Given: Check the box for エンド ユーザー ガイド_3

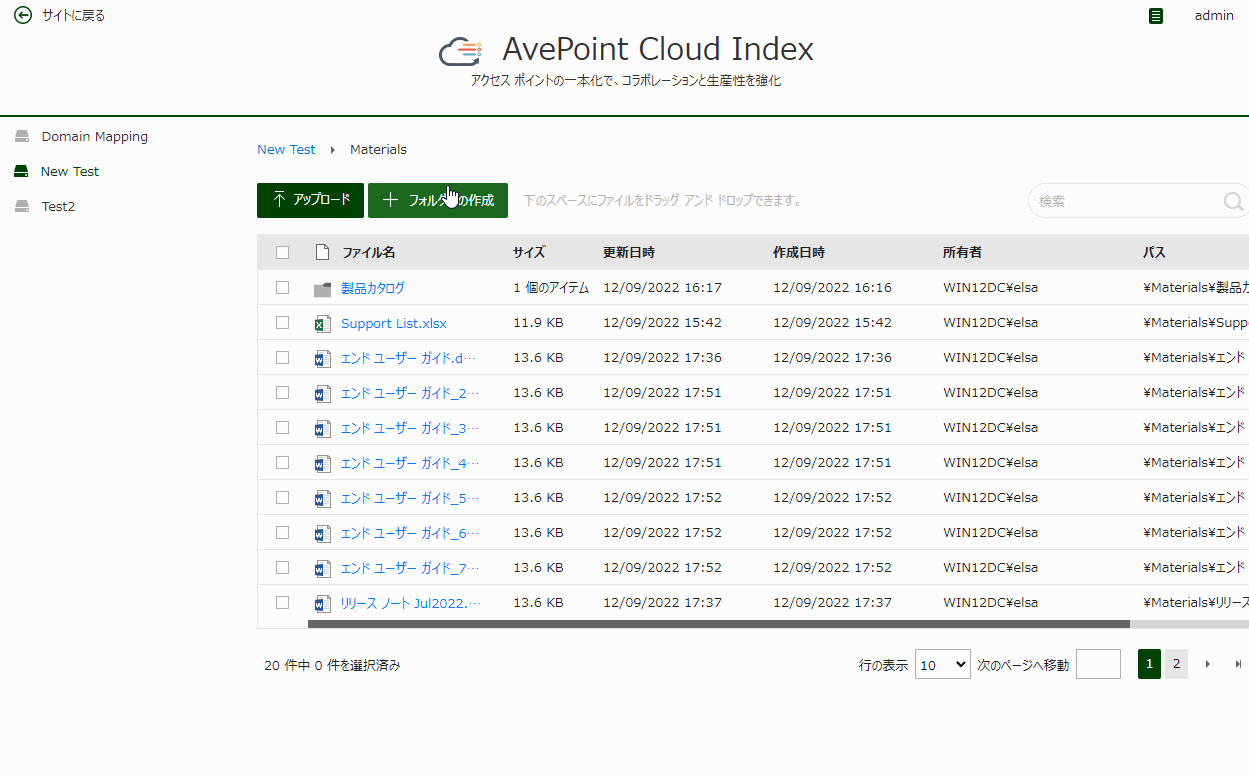Looking at the screenshot, I should pos(283,427).
